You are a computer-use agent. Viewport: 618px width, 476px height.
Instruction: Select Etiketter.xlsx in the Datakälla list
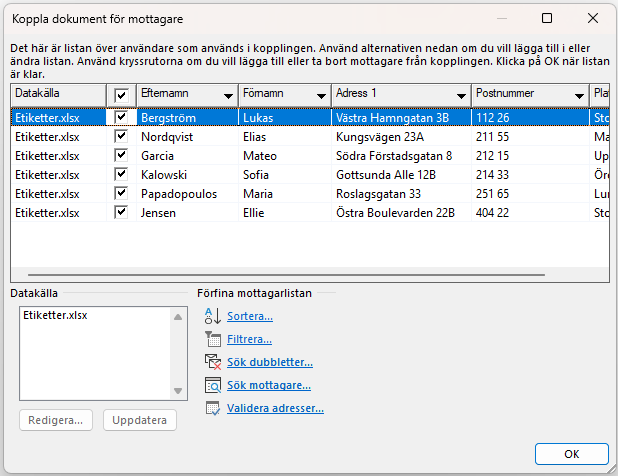click(58, 316)
